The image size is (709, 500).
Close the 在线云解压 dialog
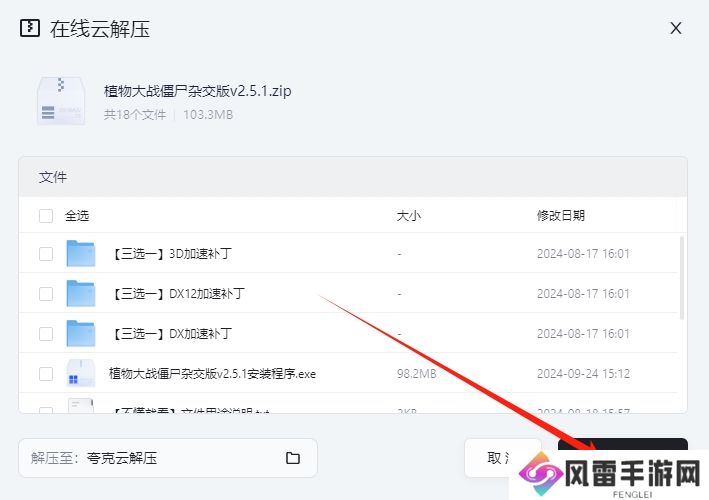click(676, 28)
